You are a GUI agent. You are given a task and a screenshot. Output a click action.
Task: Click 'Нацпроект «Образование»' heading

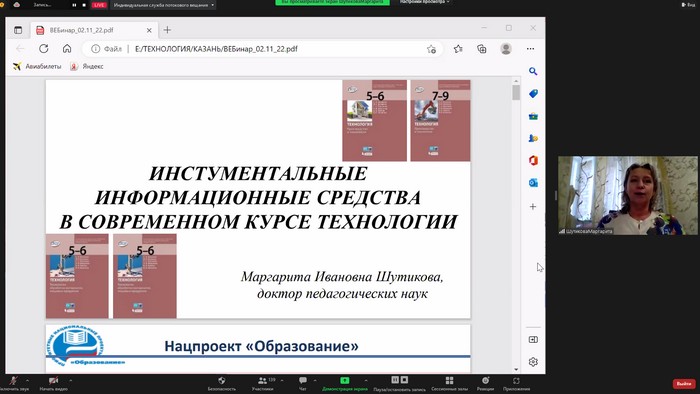tap(261, 346)
